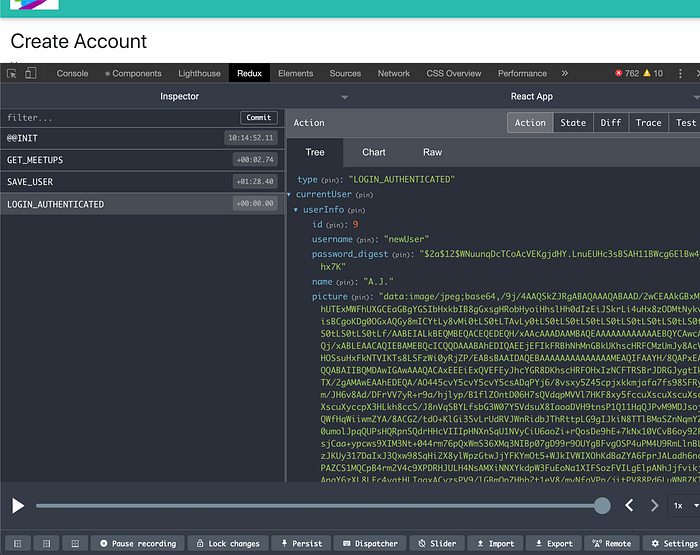This screenshot has width=700, height=555.
Task: Click the yellow warning count icon
Action: coord(647,73)
